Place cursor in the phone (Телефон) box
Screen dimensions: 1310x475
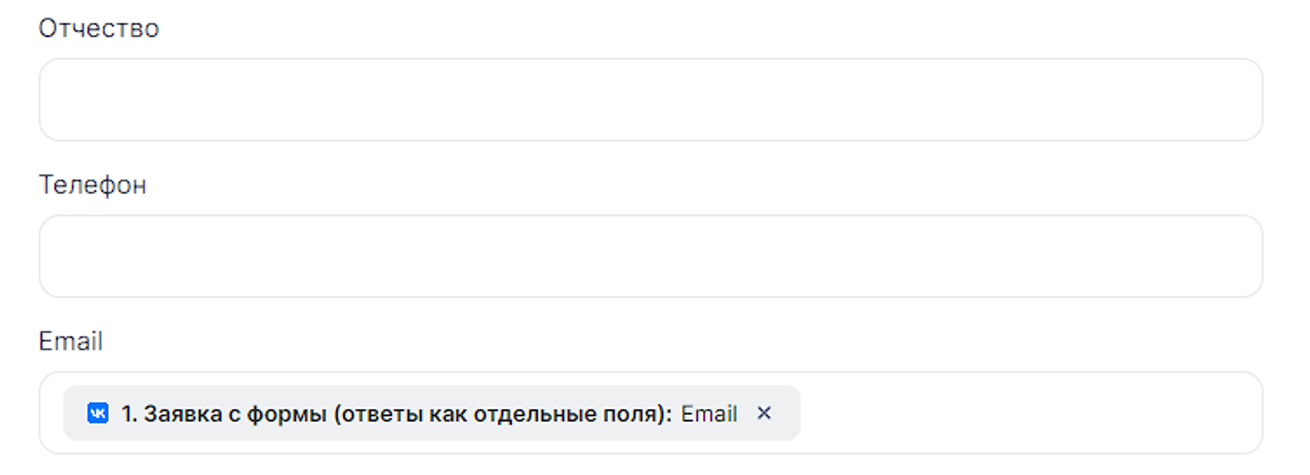[x=650, y=256]
